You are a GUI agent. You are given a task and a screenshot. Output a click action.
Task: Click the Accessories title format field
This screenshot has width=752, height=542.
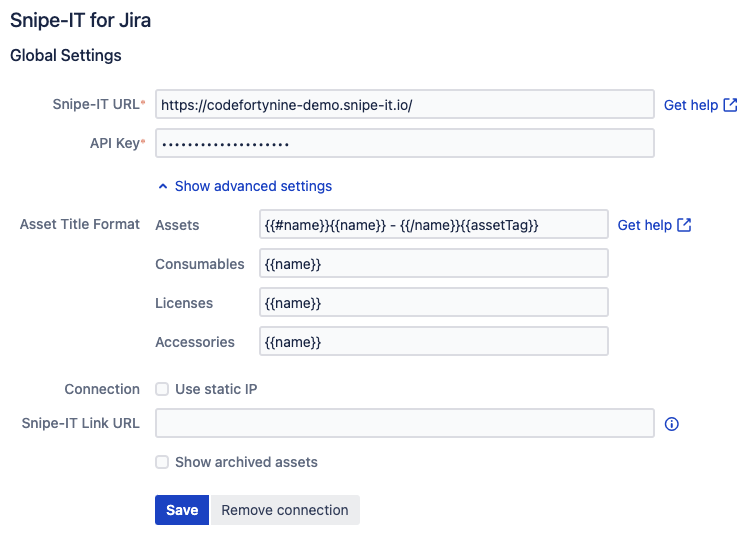432,342
